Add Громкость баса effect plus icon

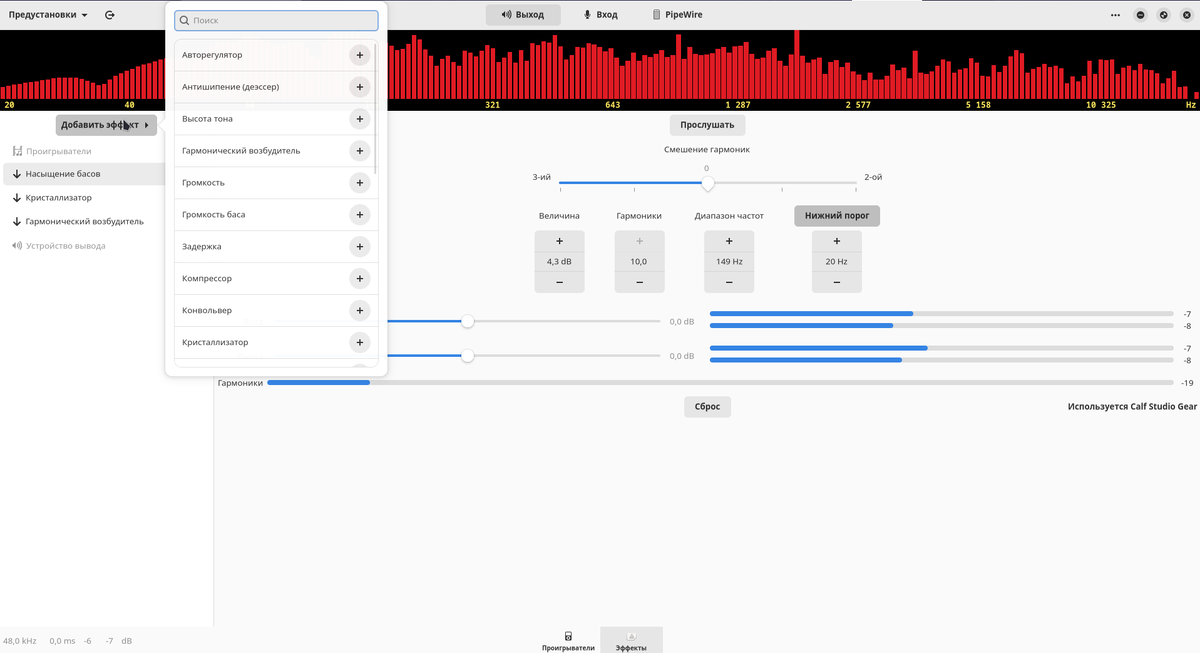[360, 215]
